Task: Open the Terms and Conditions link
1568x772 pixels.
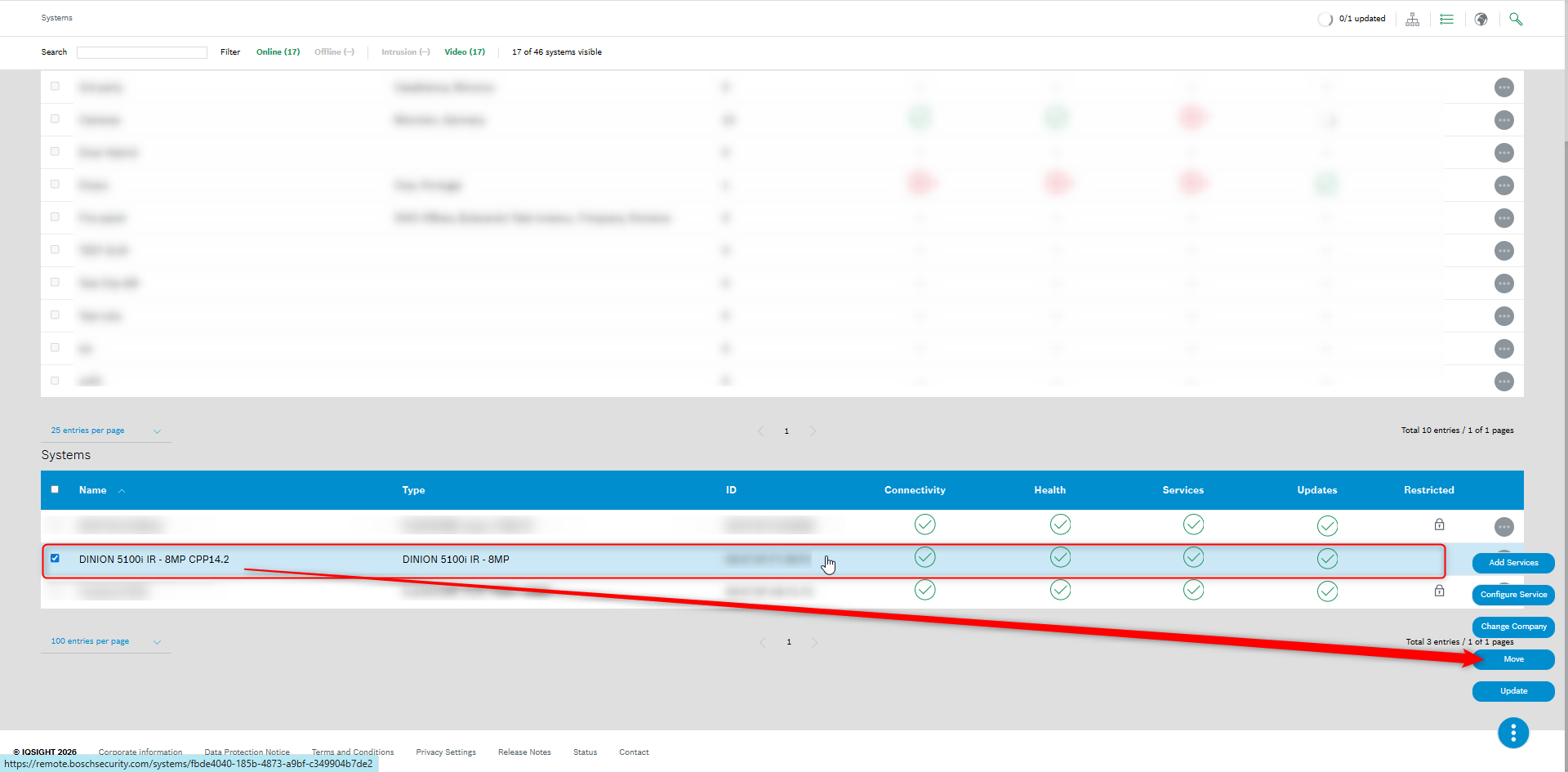Action: point(353,752)
